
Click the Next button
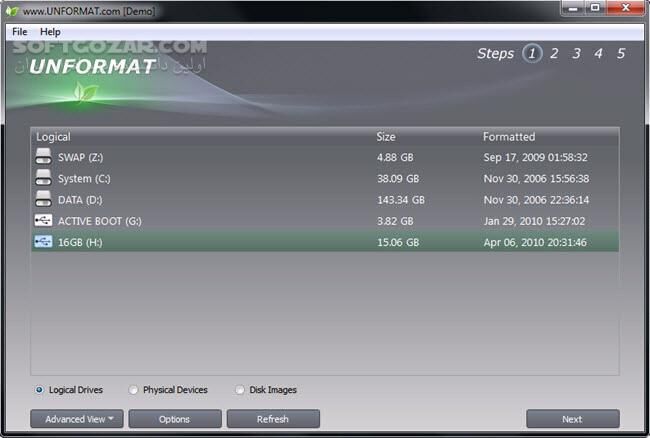click(572, 419)
